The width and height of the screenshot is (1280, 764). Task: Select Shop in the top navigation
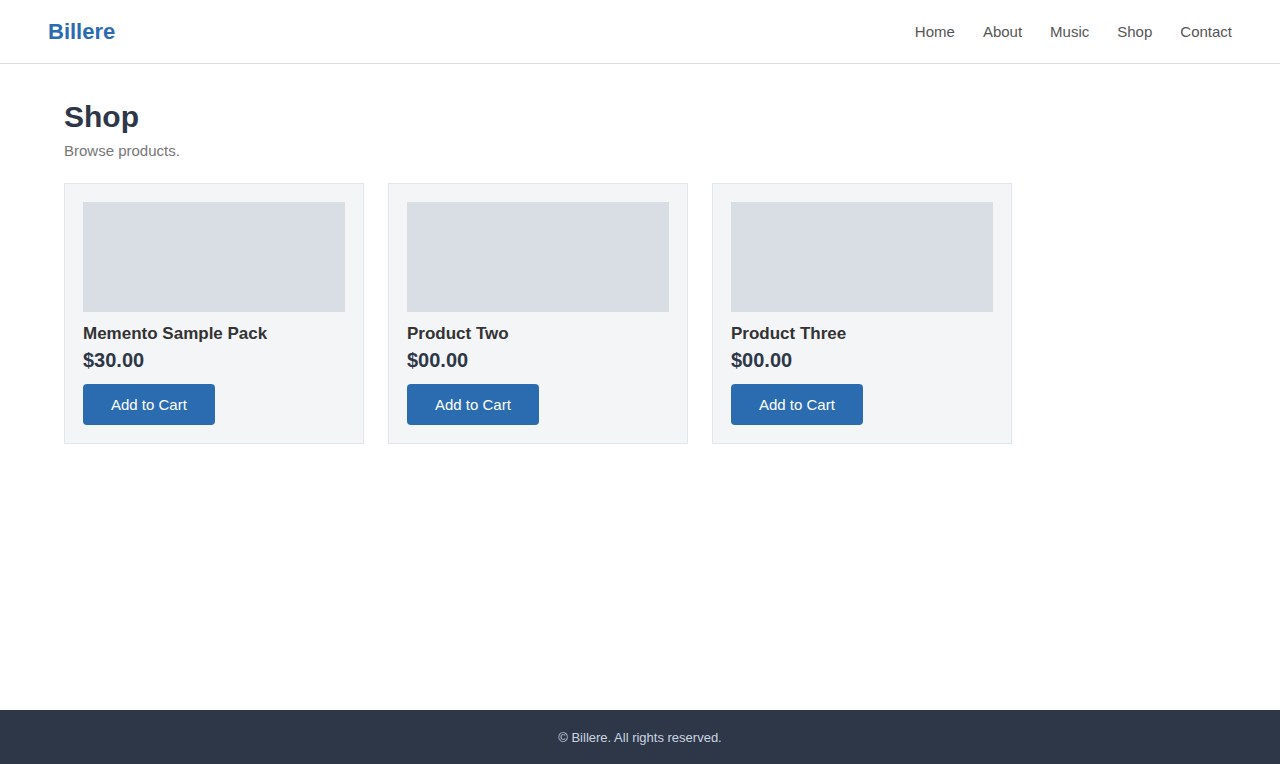(x=1134, y=32)
